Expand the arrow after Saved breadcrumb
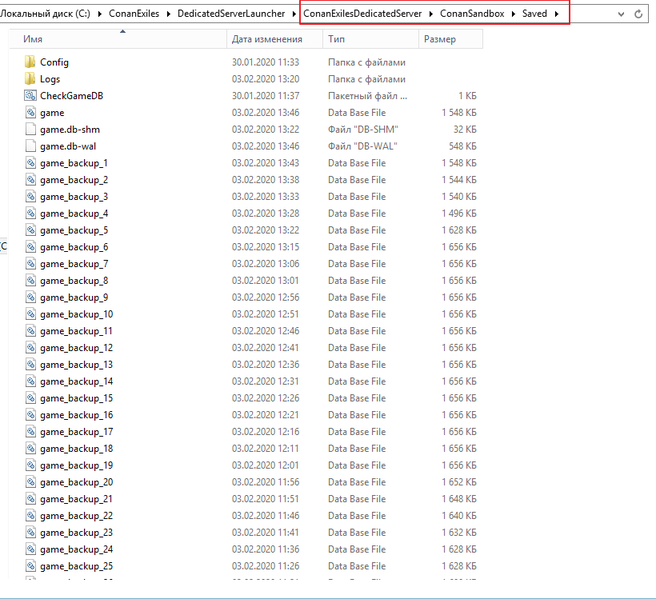The image size is (656, 599). pyautogui.click(x=556, y=14)
